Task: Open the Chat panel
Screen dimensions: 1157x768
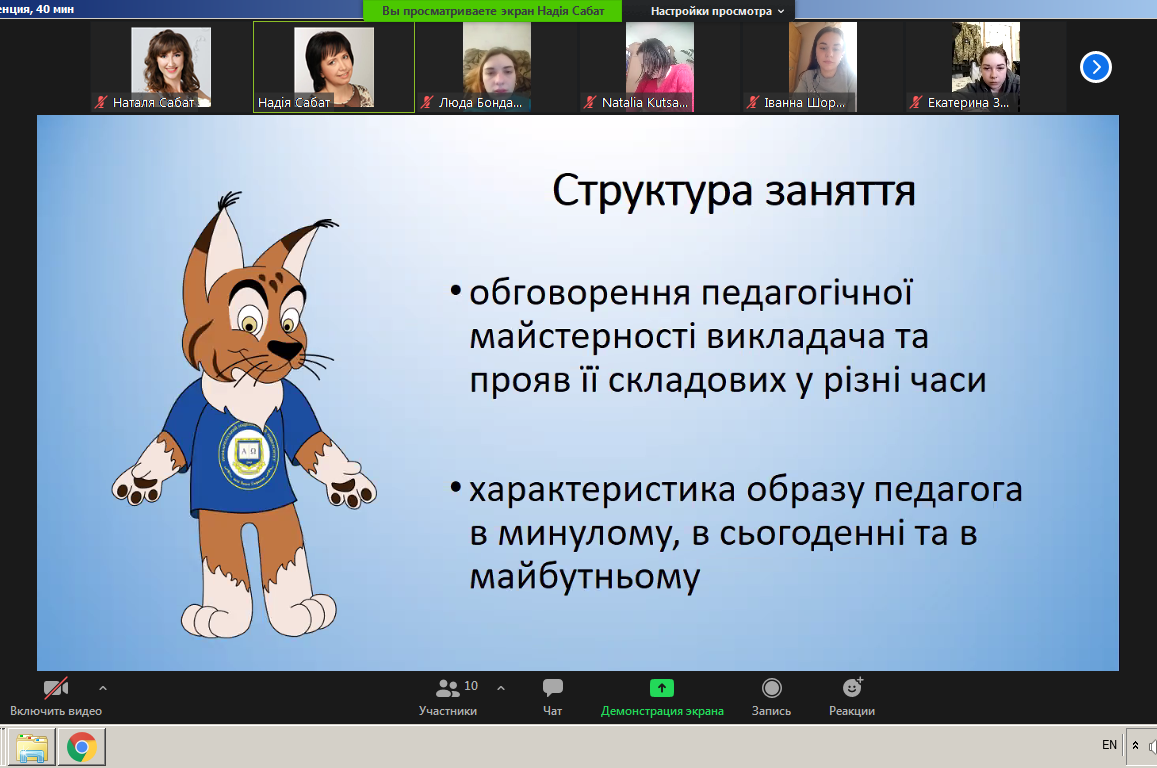Action: coord(552,689)
